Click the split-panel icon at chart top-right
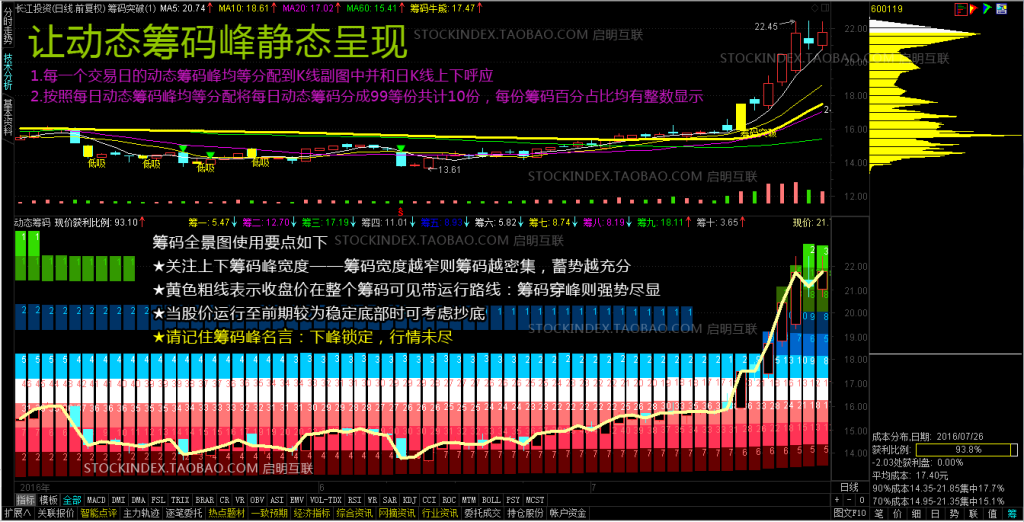1024x522 pixels. coord(825,8)
